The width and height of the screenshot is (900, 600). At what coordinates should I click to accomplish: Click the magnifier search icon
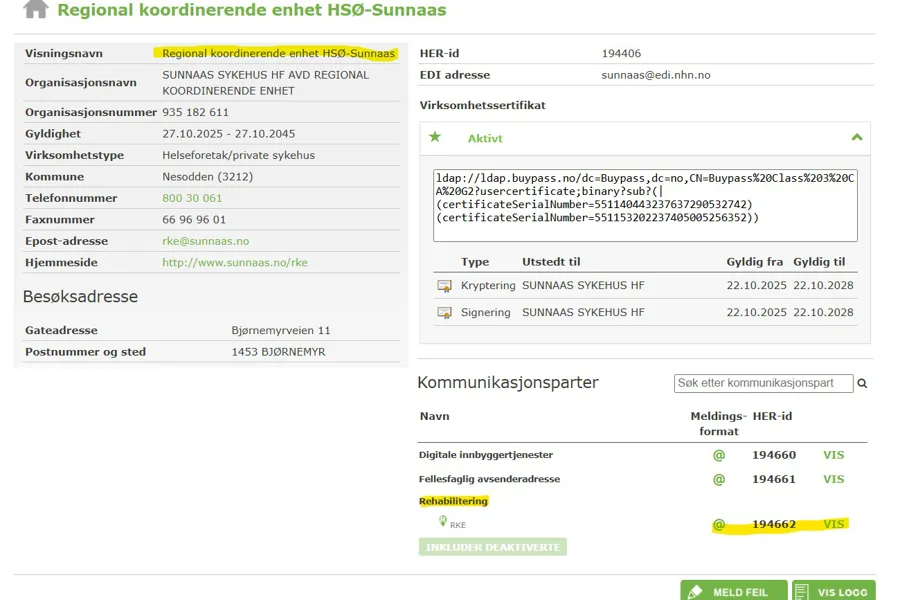tap(862, 383)
